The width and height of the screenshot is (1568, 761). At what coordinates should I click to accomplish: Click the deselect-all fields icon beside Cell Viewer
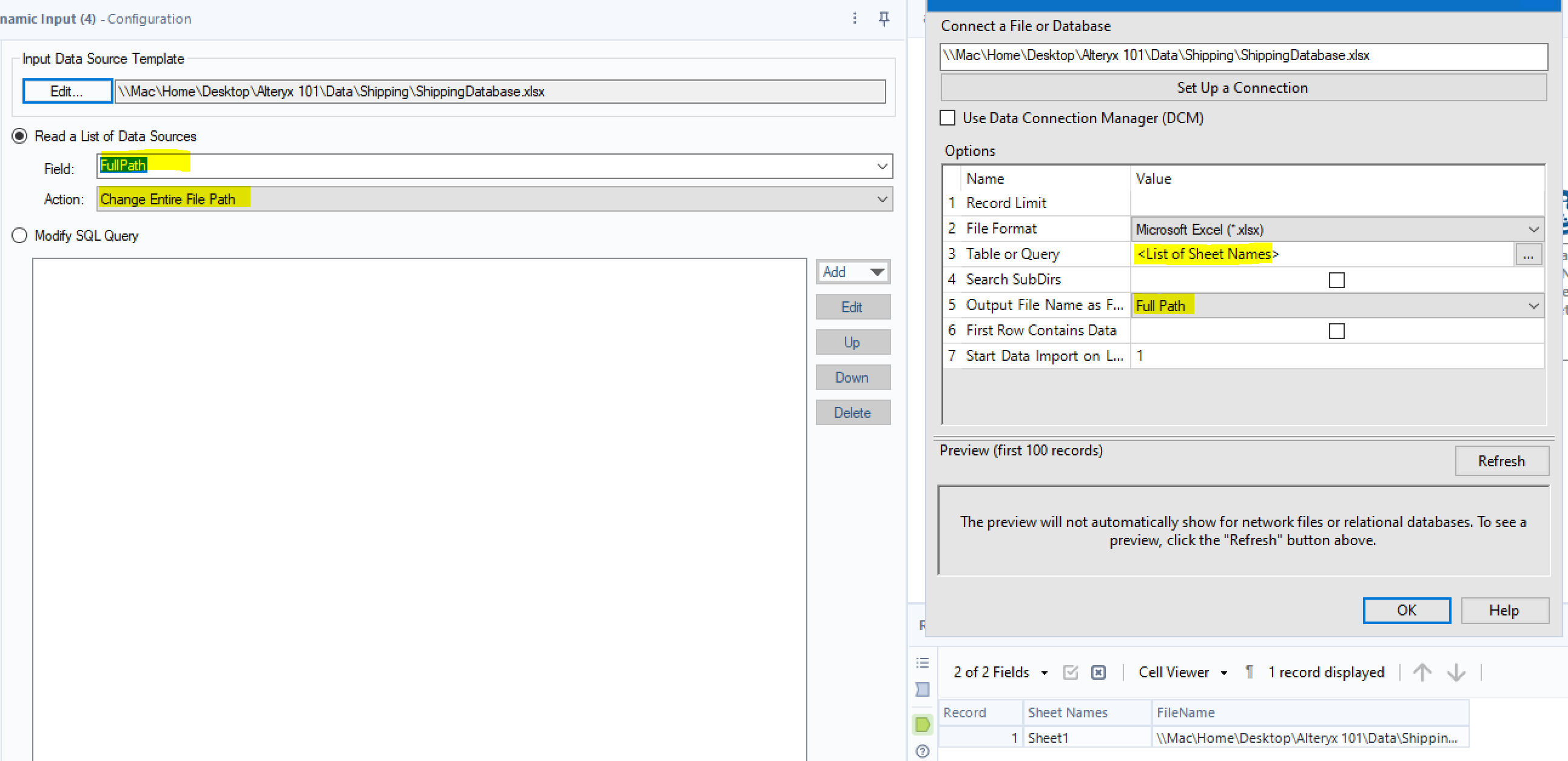point(1099,672)
